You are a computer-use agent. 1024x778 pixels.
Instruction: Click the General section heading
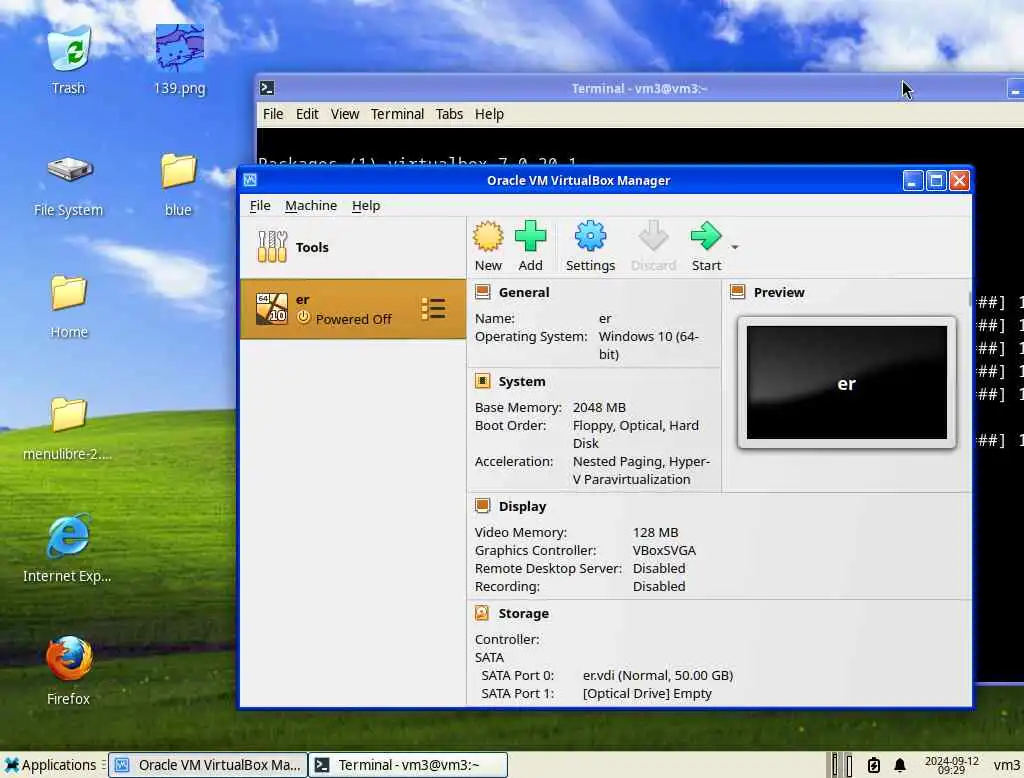click(524, 292)
